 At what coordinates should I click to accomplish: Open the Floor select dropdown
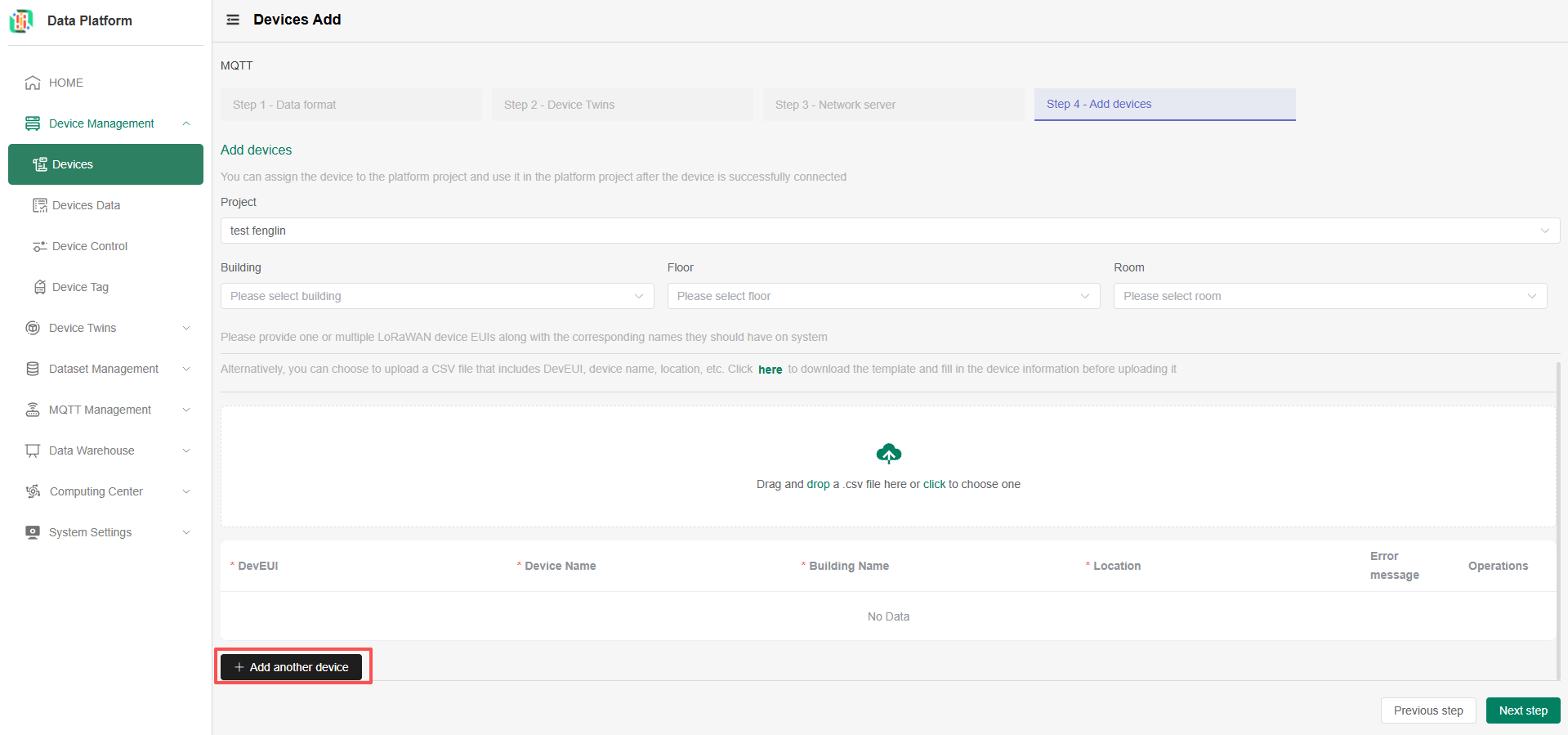coord(883,296)
